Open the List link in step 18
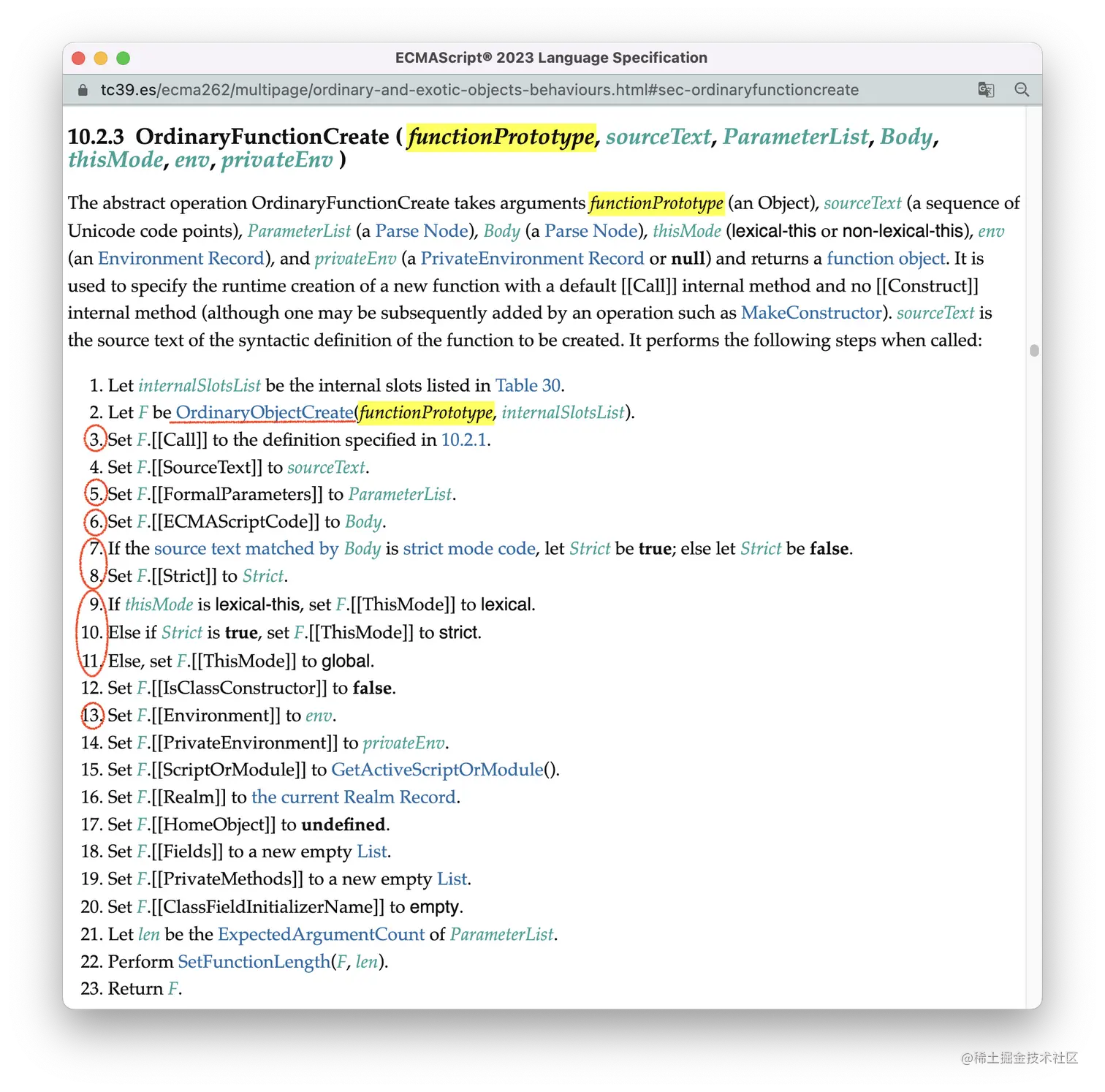 (x=372, y=852)
